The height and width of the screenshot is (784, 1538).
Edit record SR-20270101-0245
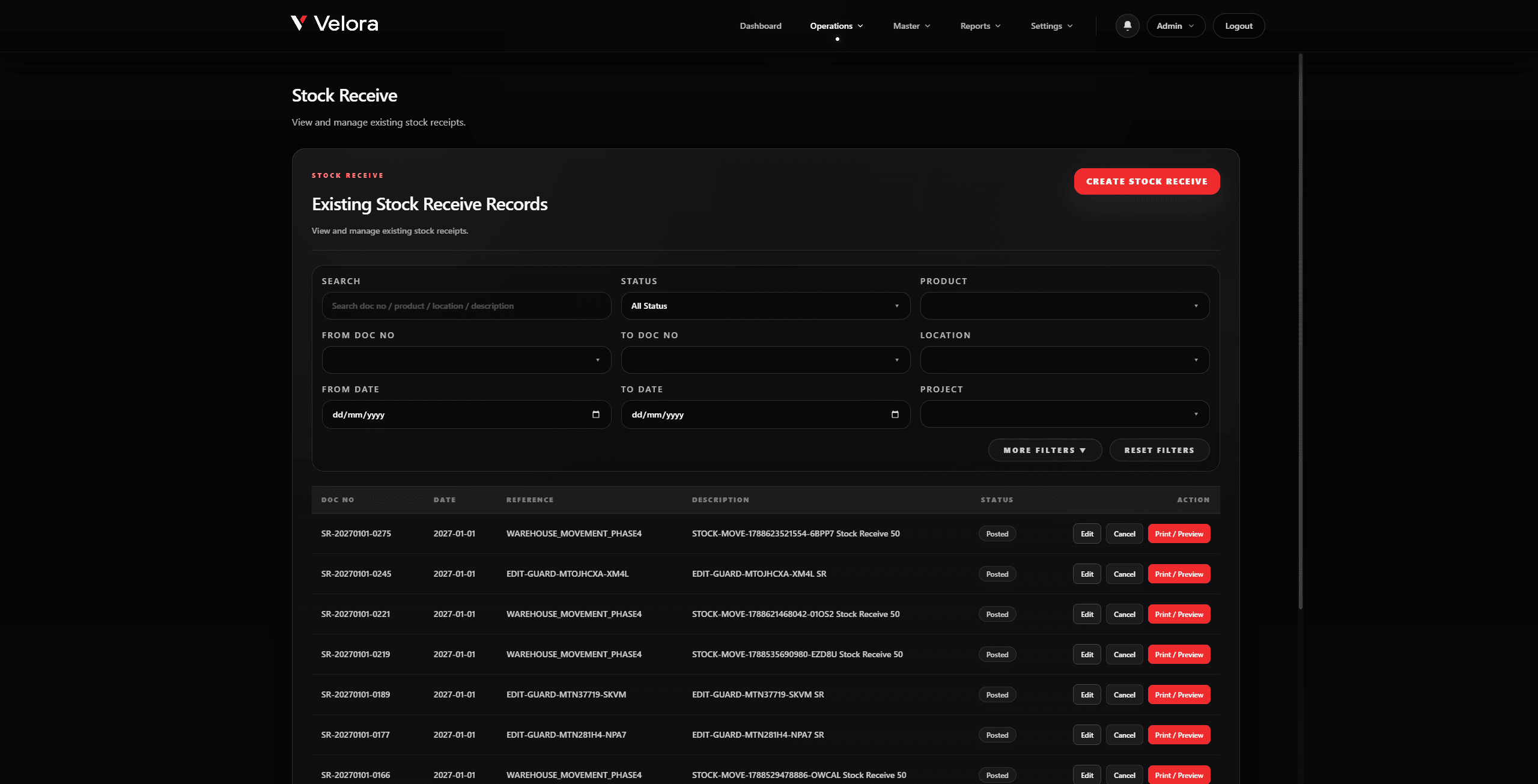click(x=1087, y=574)
